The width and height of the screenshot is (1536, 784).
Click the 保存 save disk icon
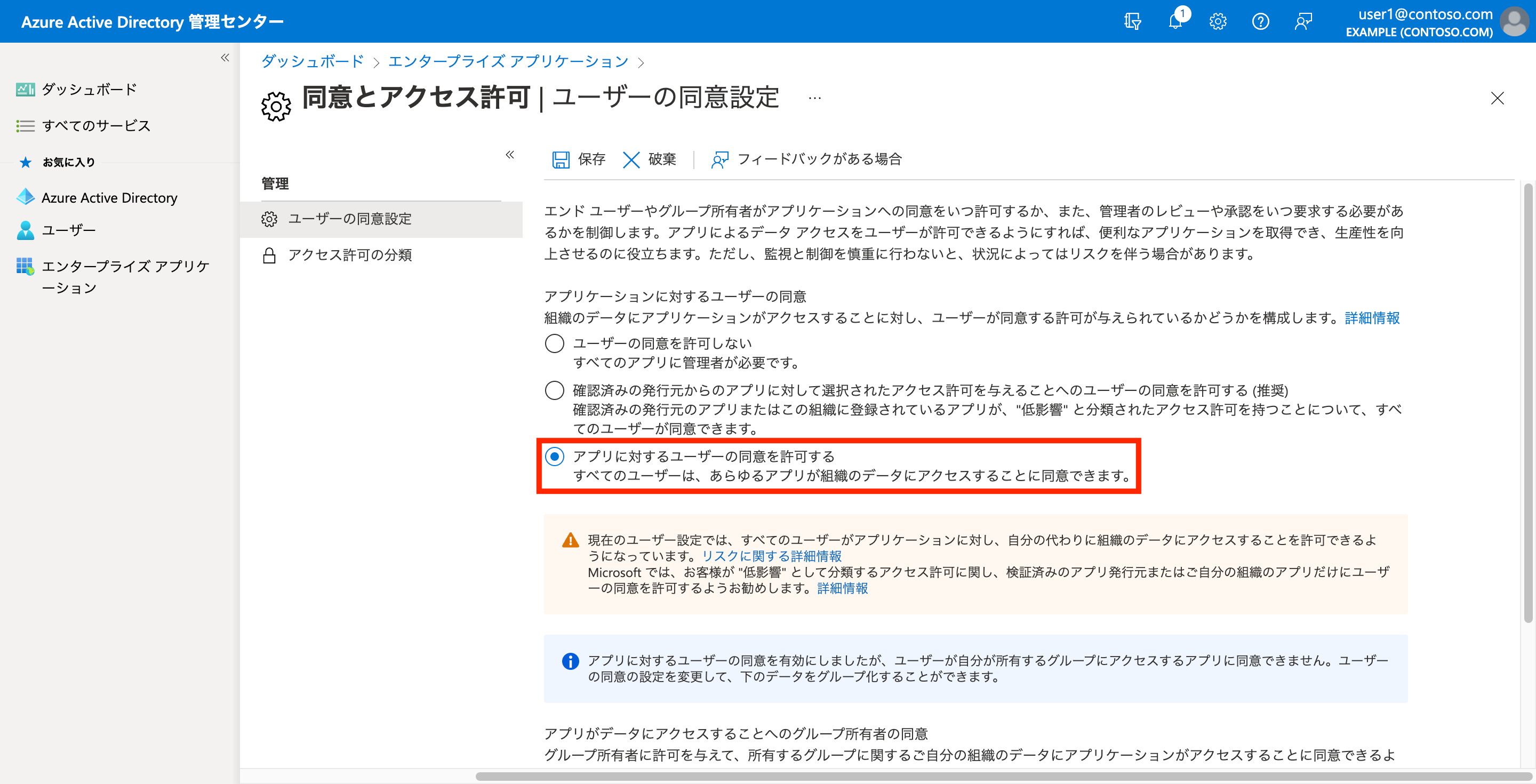tap(561, 160)
